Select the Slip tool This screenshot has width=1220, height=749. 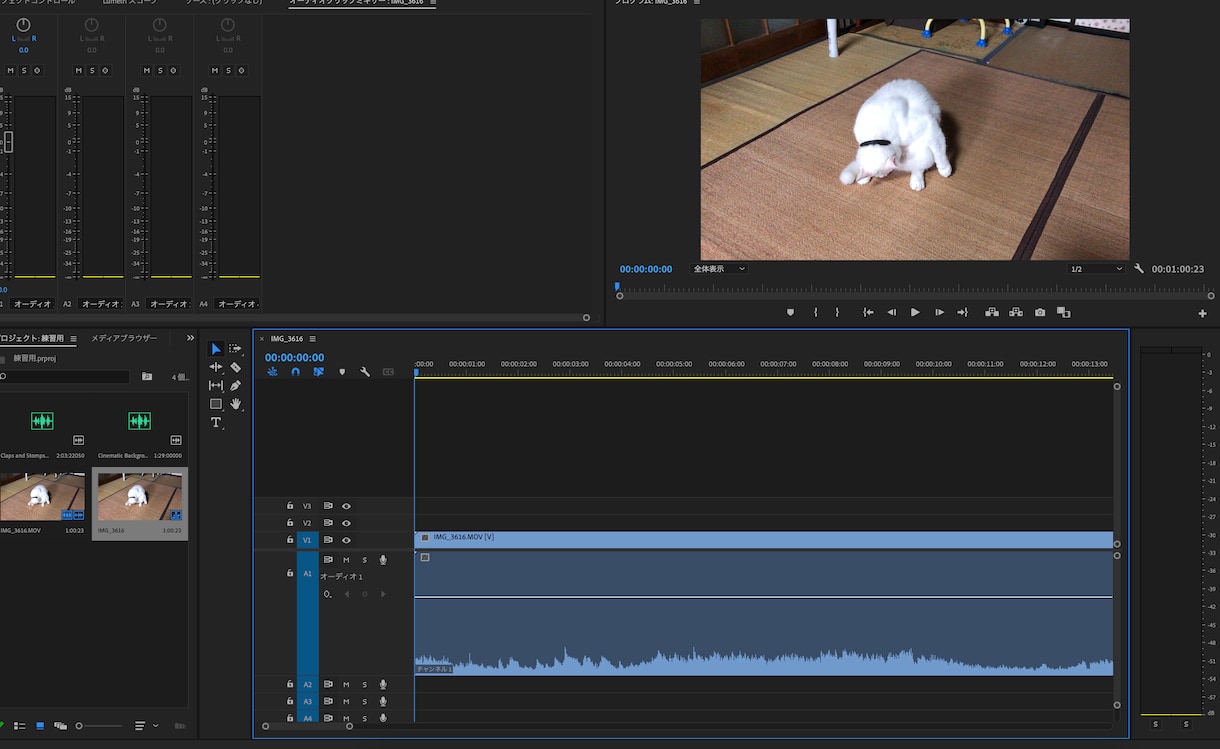click(215, 385)
